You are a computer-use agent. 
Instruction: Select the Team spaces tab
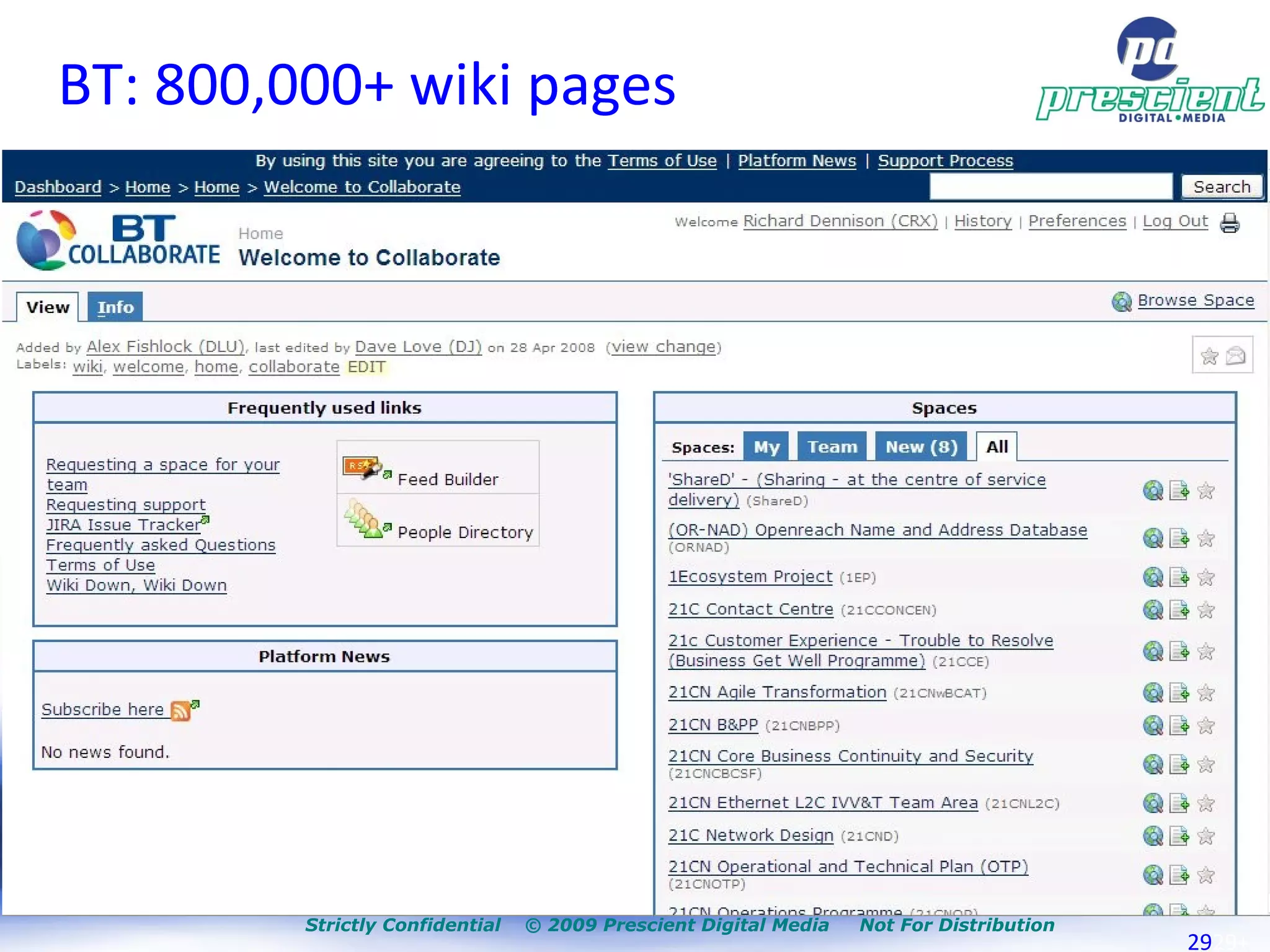point(832,446)
